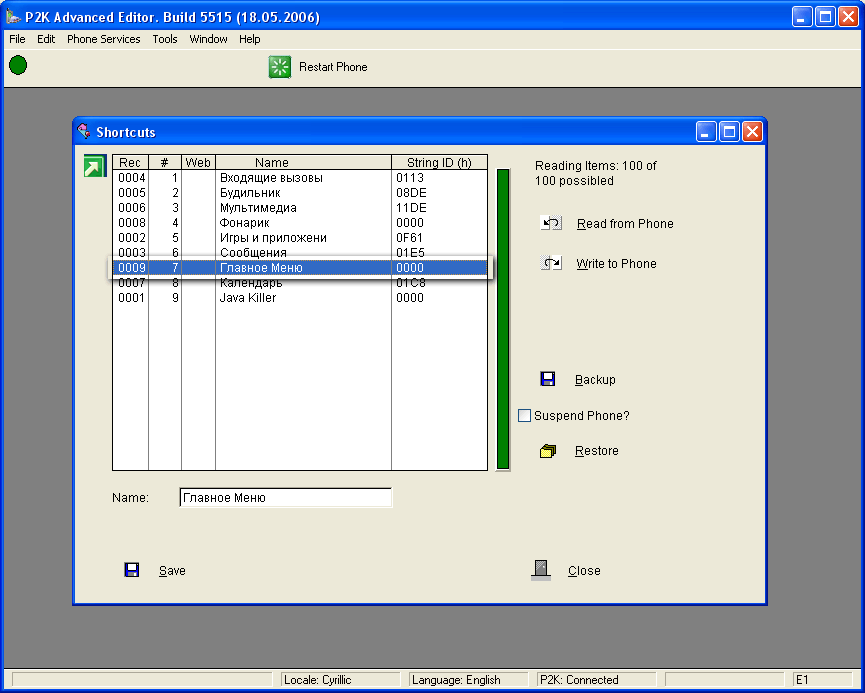
Task: Open the Tools menu
Action: [165, 39]
